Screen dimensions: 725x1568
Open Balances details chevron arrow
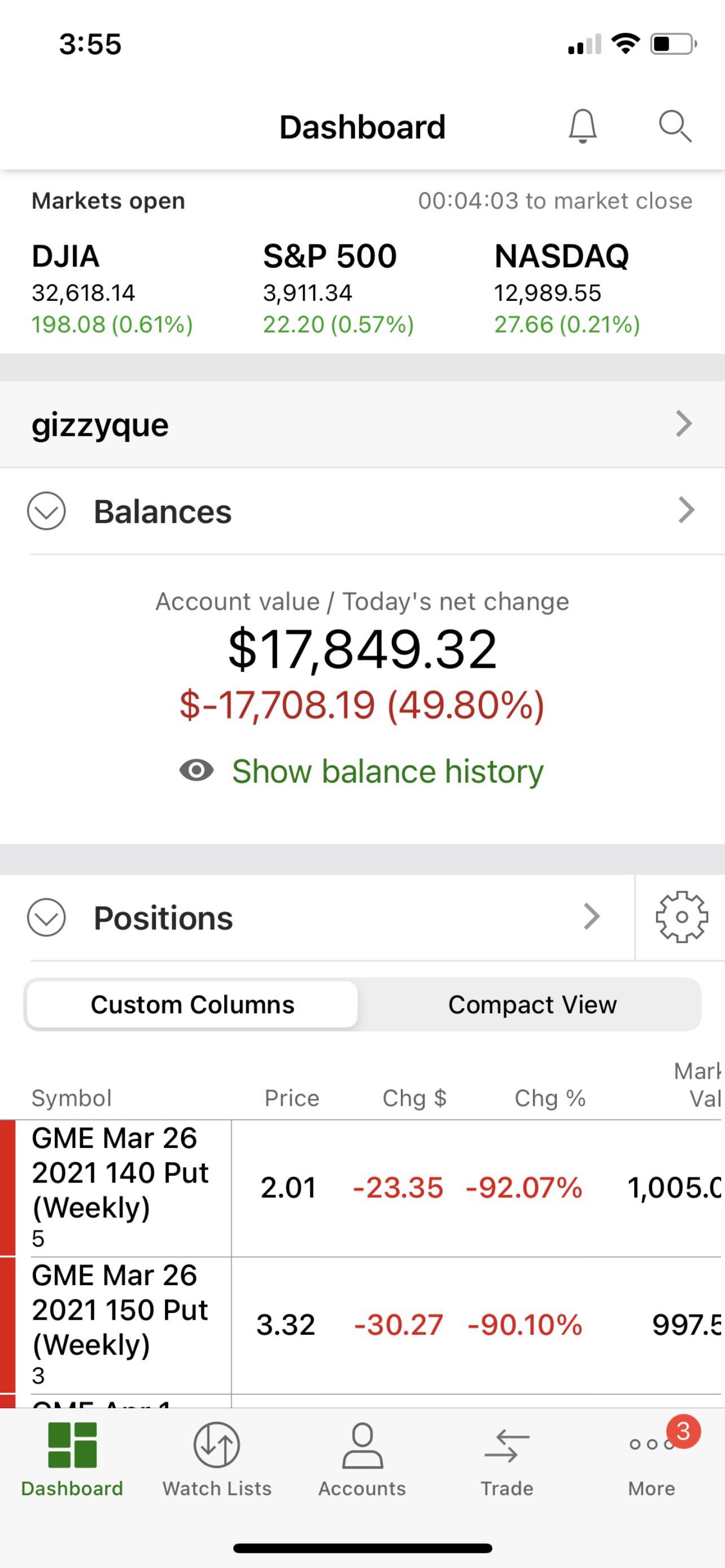[x=686, y=510]
